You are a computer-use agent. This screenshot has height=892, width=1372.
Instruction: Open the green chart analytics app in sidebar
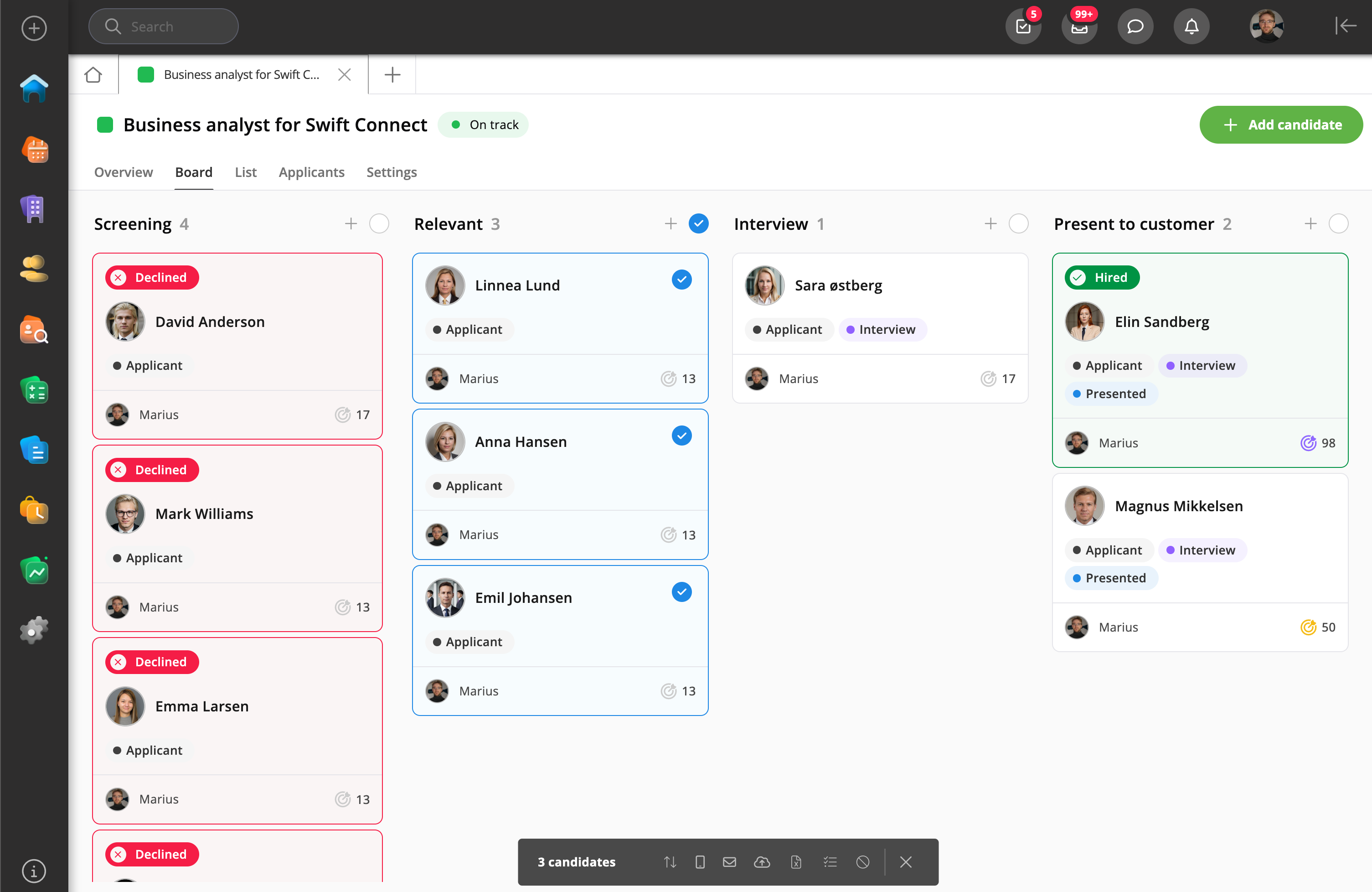34,571
